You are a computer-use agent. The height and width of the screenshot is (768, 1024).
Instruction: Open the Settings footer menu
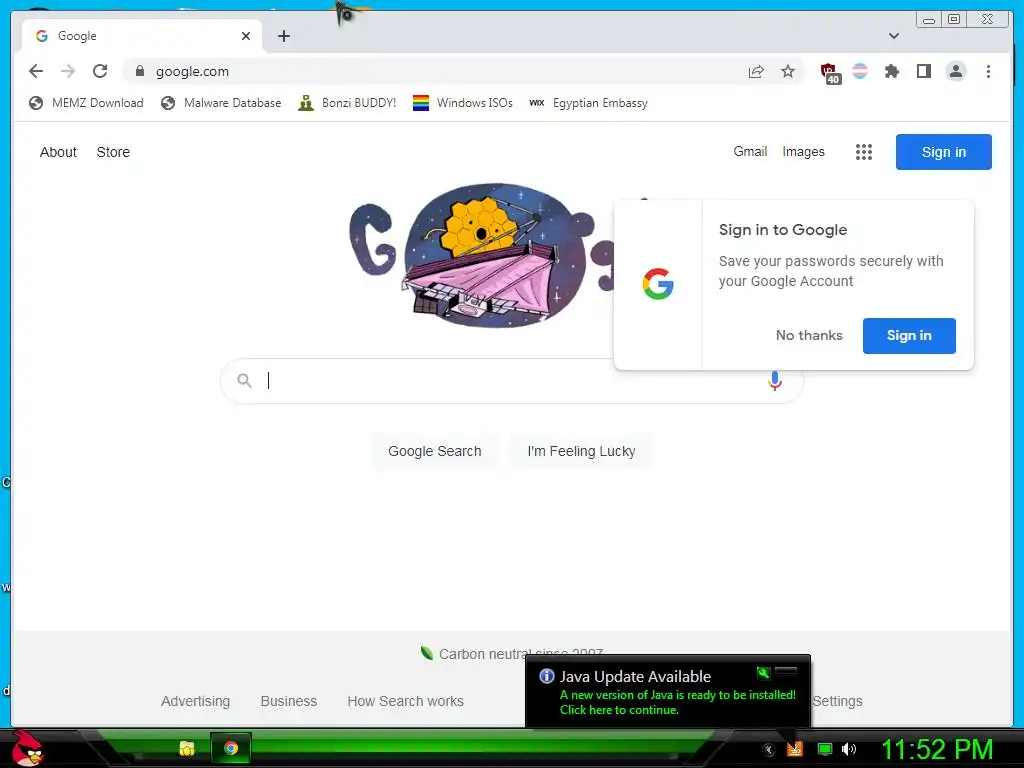(837, 701)
